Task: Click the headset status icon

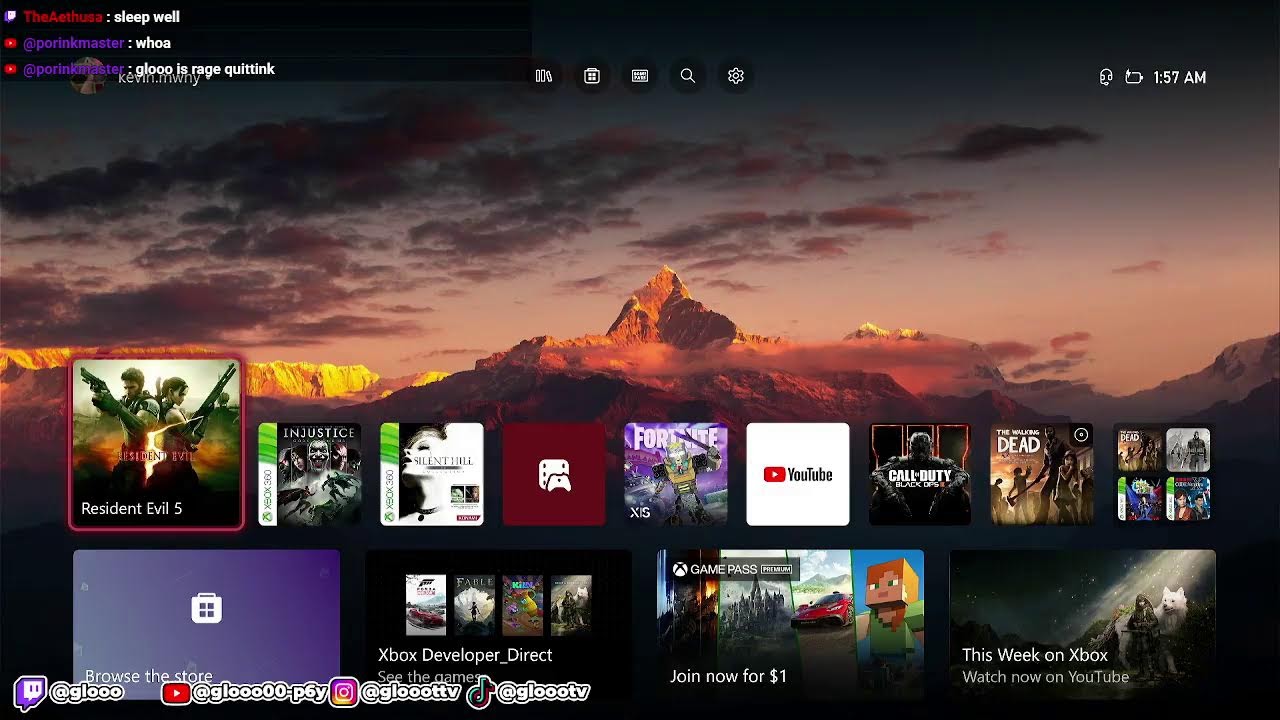Action: pyautogui.click(x=1106, y=77)
